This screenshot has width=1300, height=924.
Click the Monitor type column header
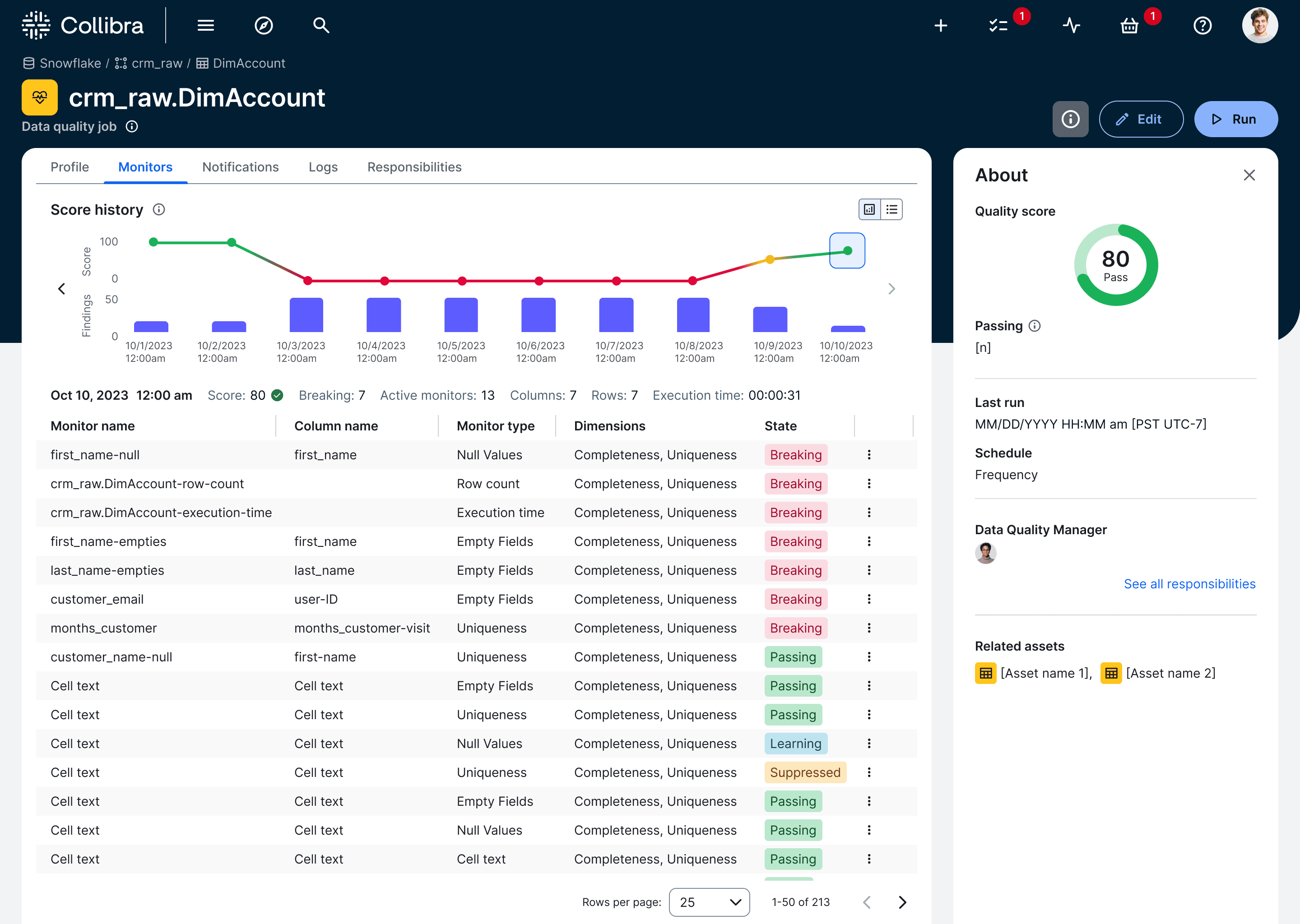pyautogui.click(x=495, y=426)
